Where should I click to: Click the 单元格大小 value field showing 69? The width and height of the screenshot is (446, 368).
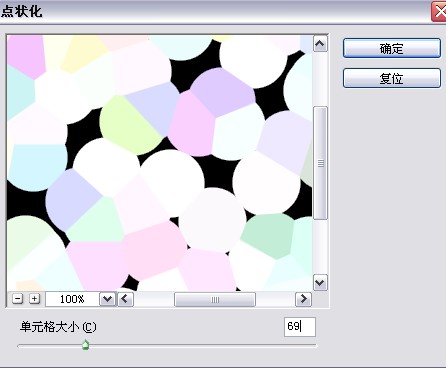pos(300,327)
